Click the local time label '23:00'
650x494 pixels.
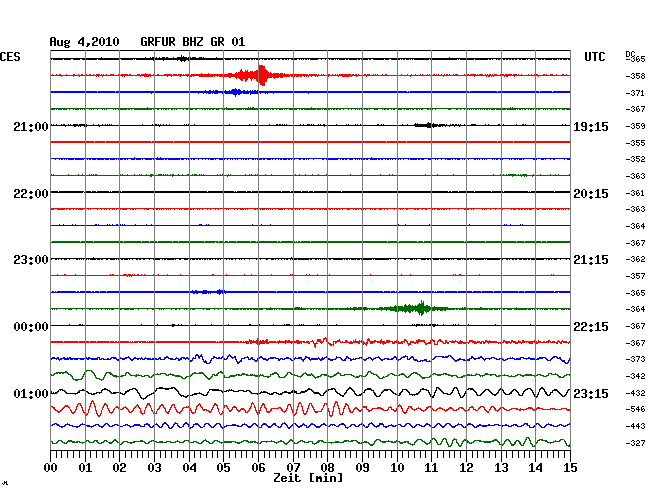31,260
